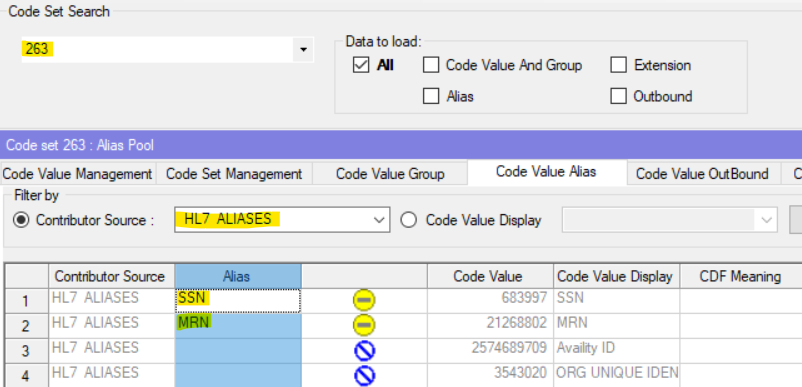Select Code Value Display radio button
The width and height of the screenshot is (802, 387).
(x=409, y=220)
